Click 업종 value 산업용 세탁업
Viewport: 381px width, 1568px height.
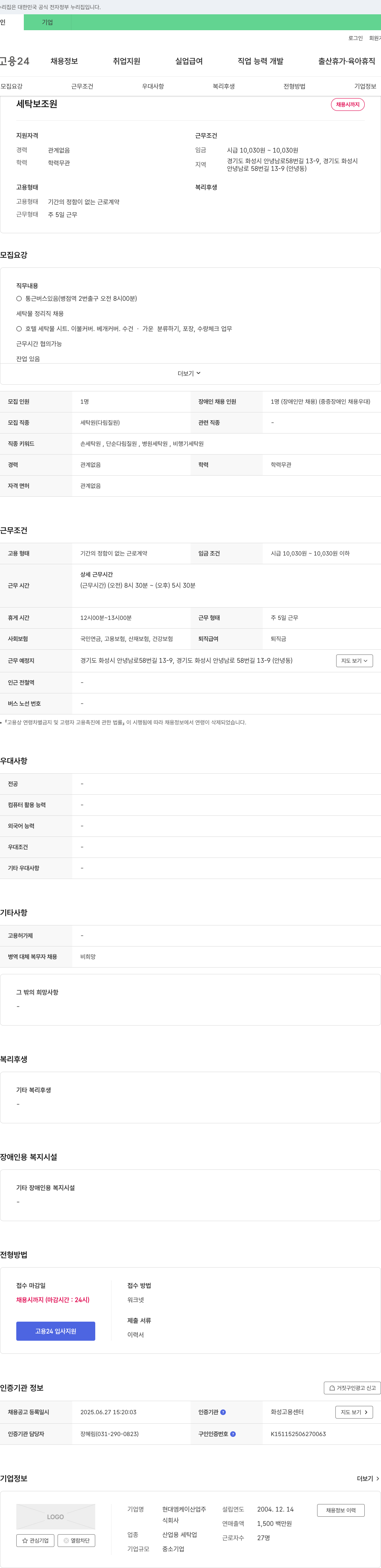(179, 1535)
